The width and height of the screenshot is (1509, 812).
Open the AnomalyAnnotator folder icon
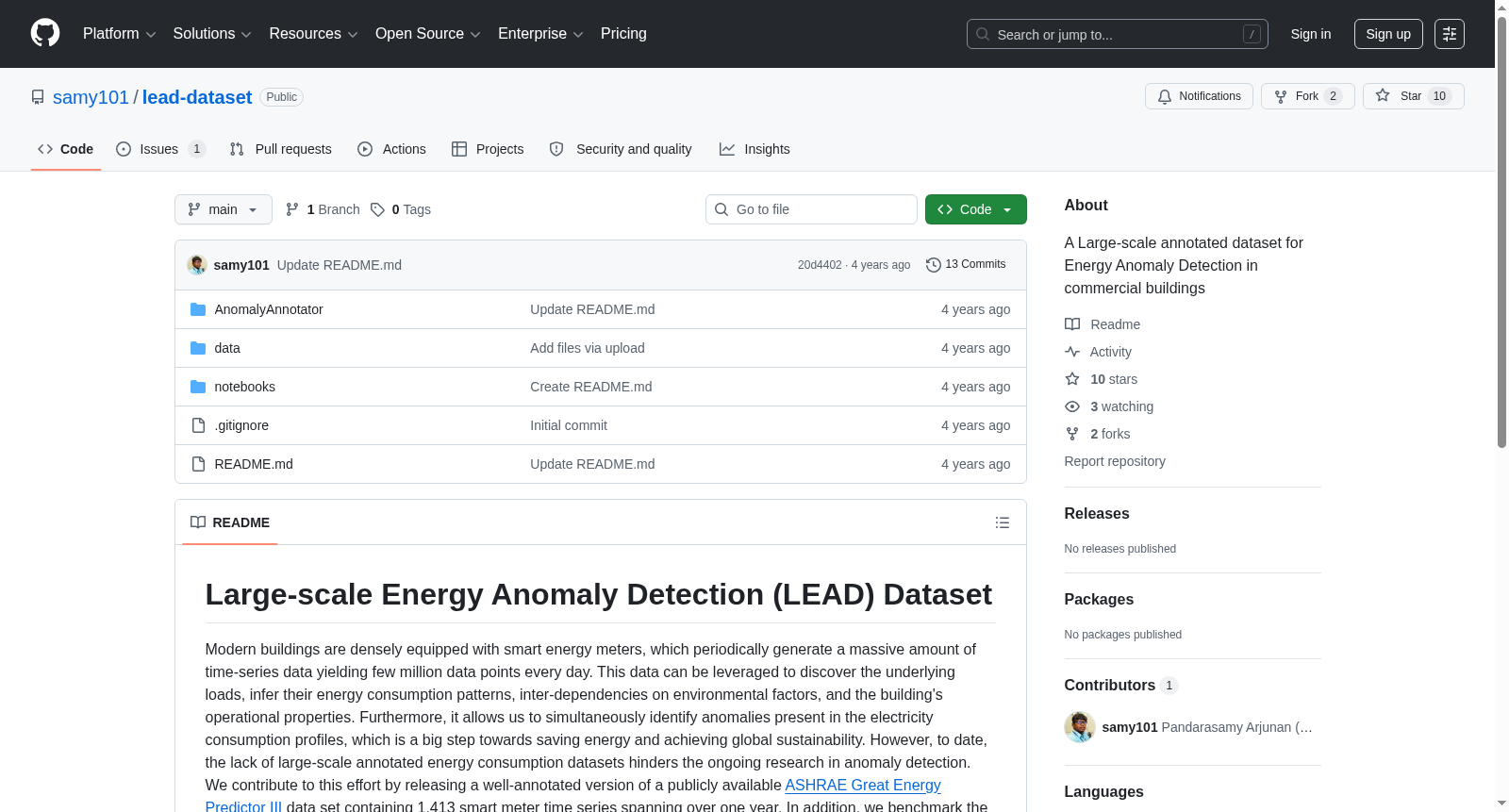coord(198,309)
